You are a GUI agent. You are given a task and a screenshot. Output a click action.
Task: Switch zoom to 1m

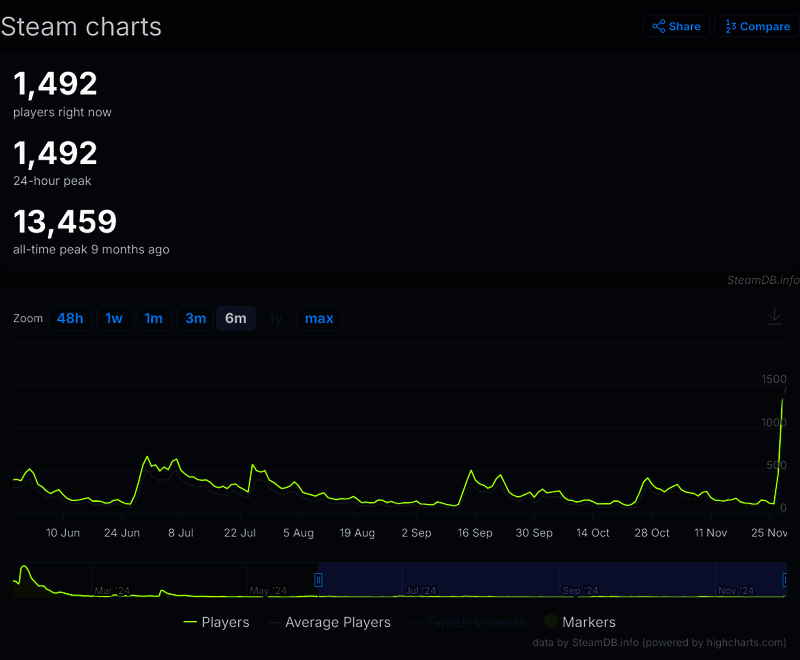coord(153,319)
